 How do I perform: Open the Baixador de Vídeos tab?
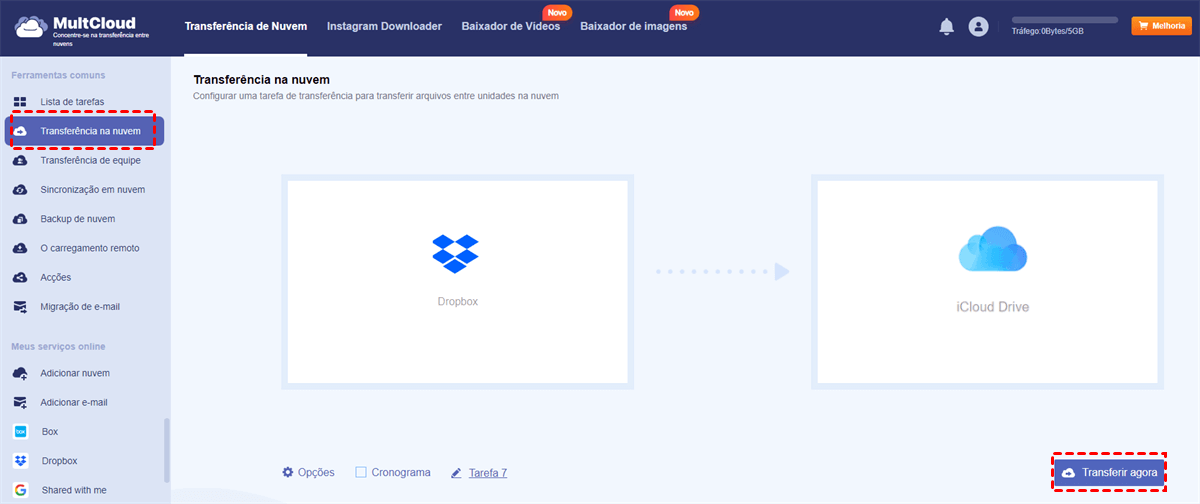[511, 27]
